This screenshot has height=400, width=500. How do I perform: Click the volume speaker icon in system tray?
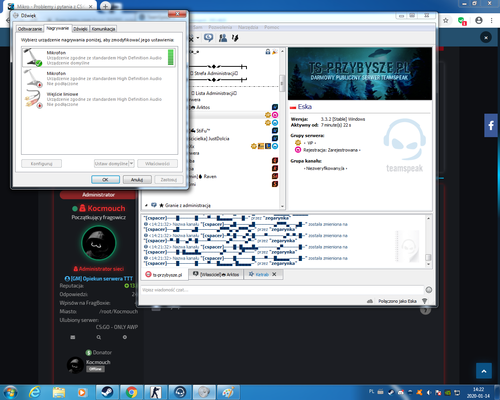429,392
